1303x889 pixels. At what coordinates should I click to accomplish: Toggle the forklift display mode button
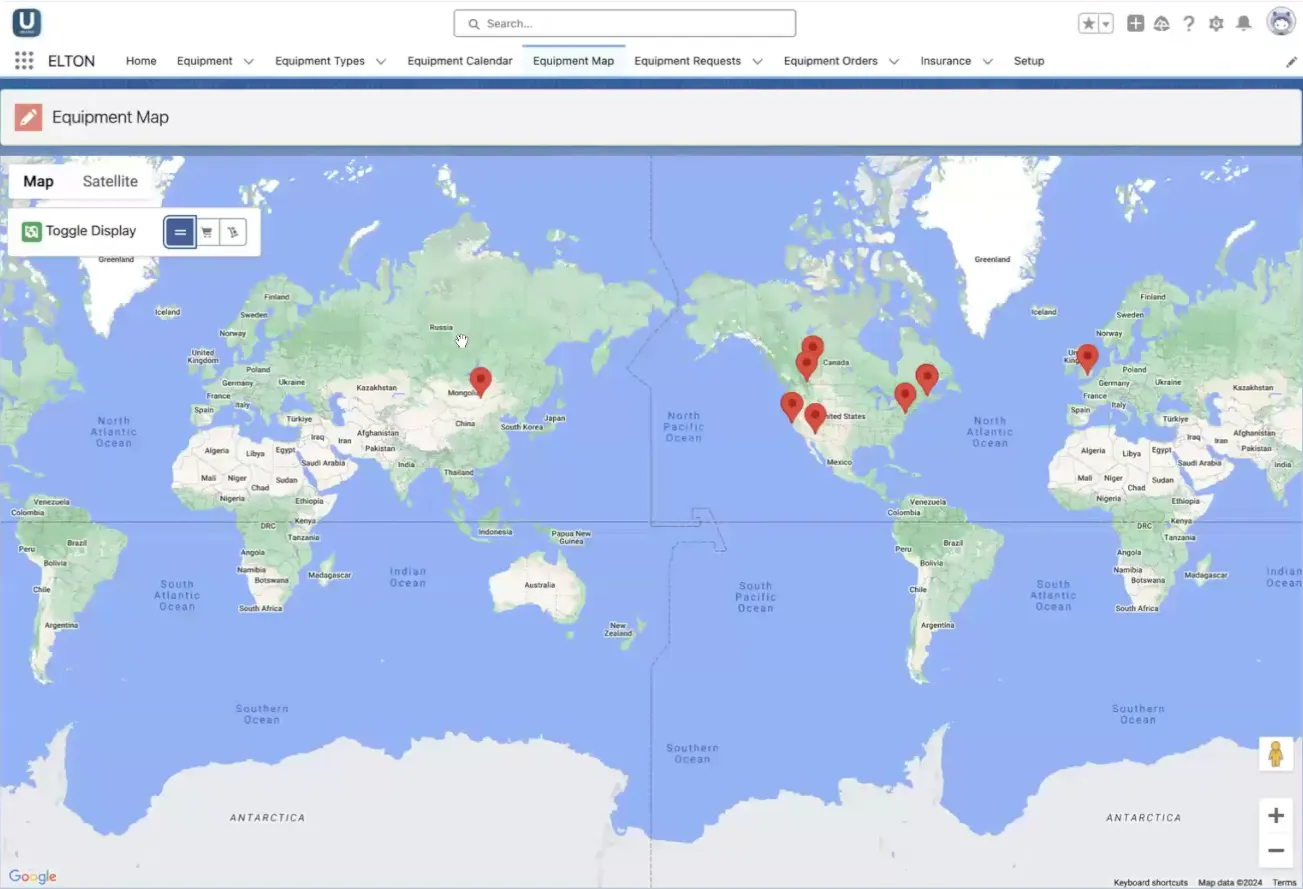pyautogui.click(x=233, y=232)
